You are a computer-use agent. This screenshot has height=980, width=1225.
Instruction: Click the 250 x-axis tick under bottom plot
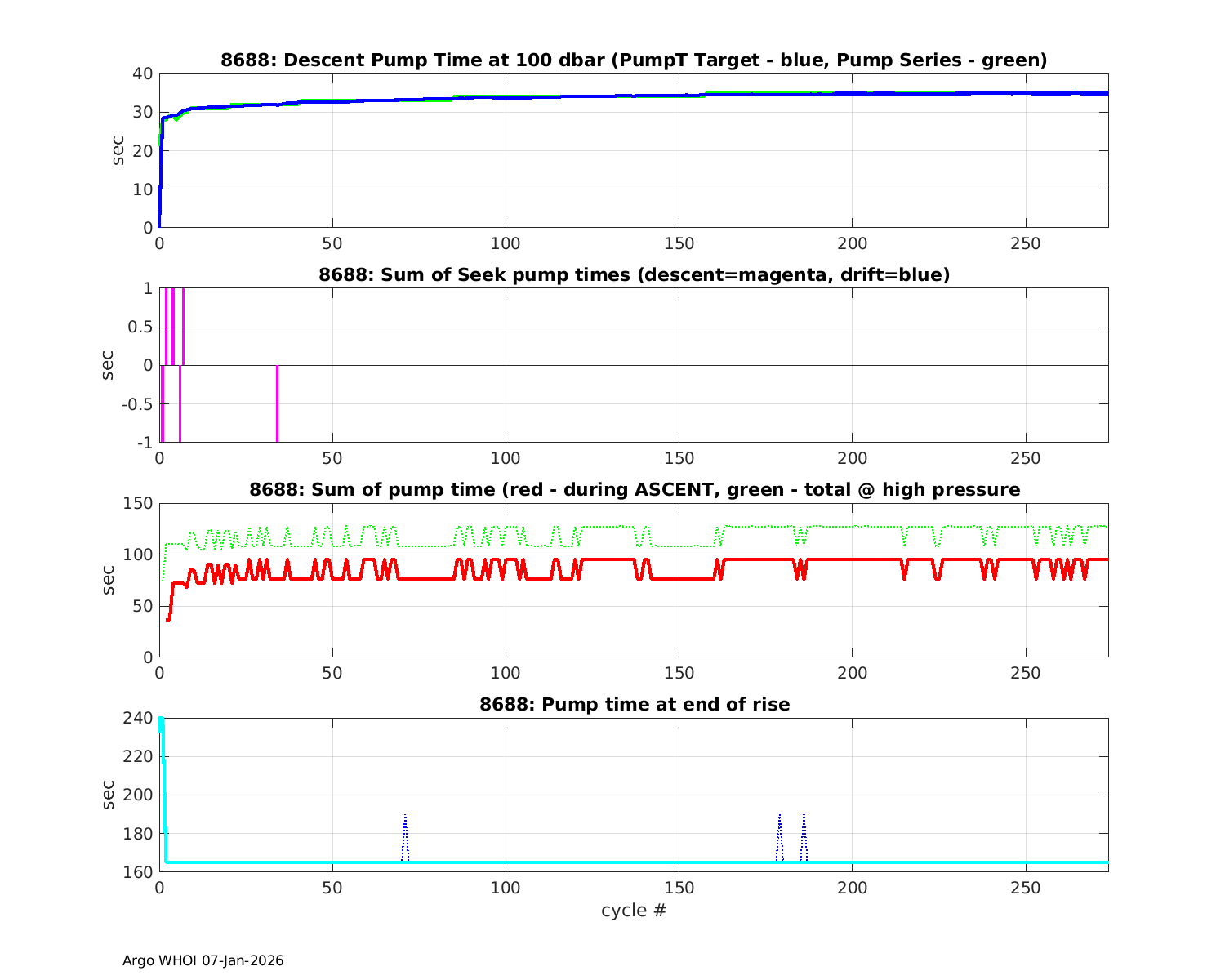(1026, 888)
